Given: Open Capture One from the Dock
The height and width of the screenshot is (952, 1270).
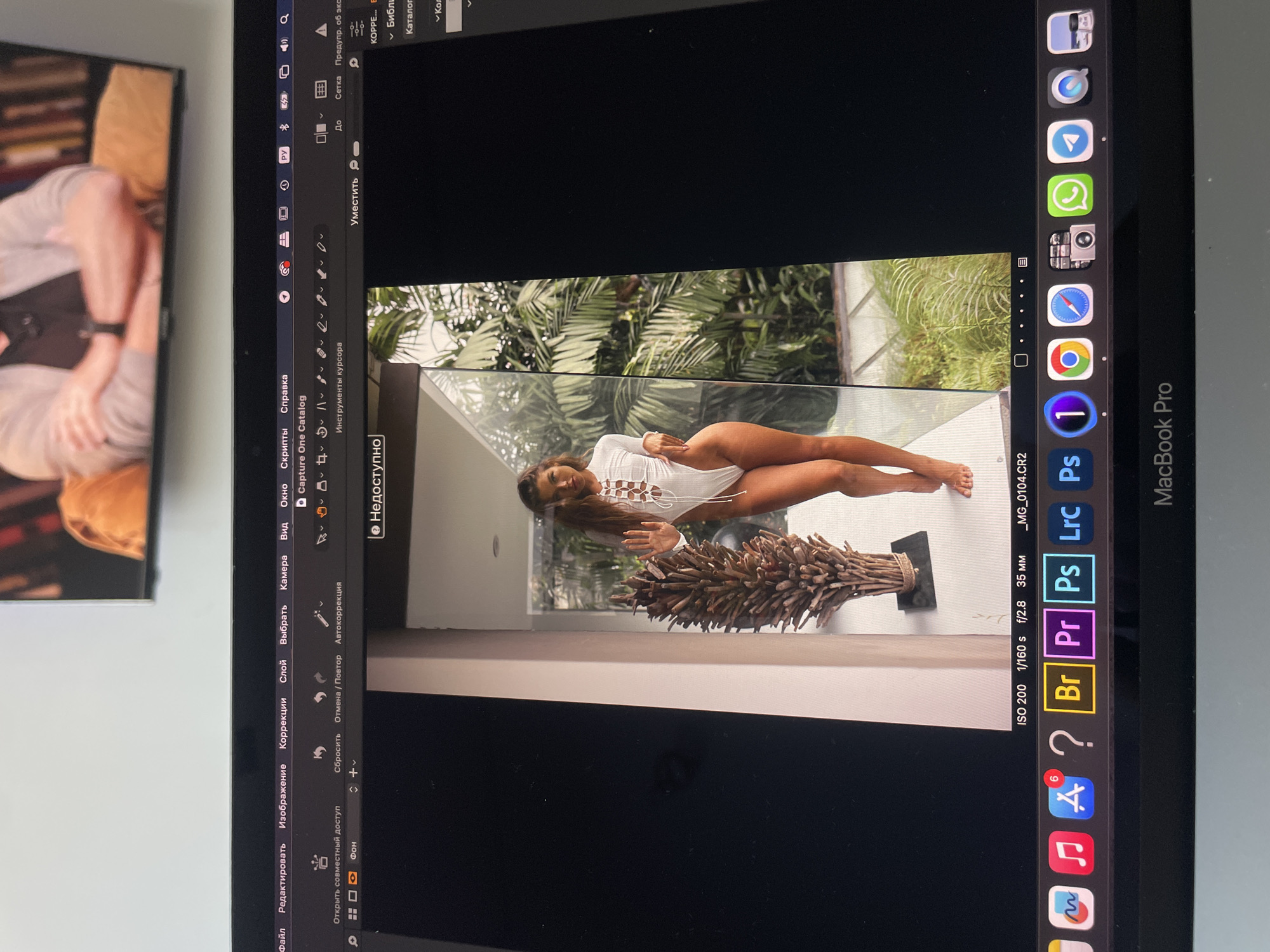Looking at the screenshot, I should (1070, 414).
